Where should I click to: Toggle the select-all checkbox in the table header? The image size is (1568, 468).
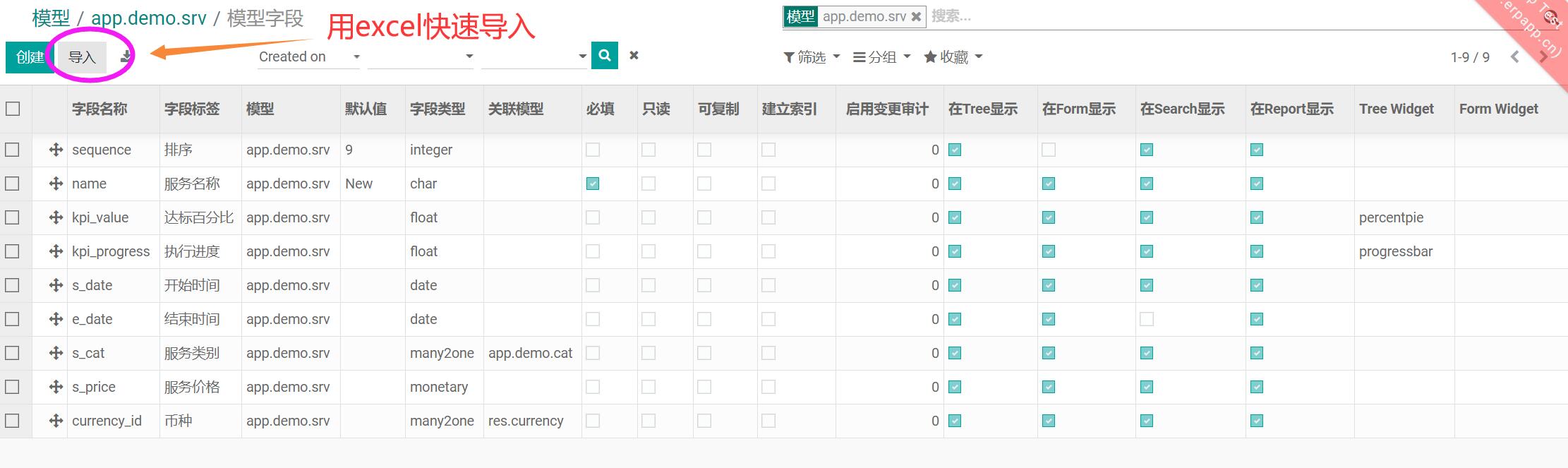point(13,109)
